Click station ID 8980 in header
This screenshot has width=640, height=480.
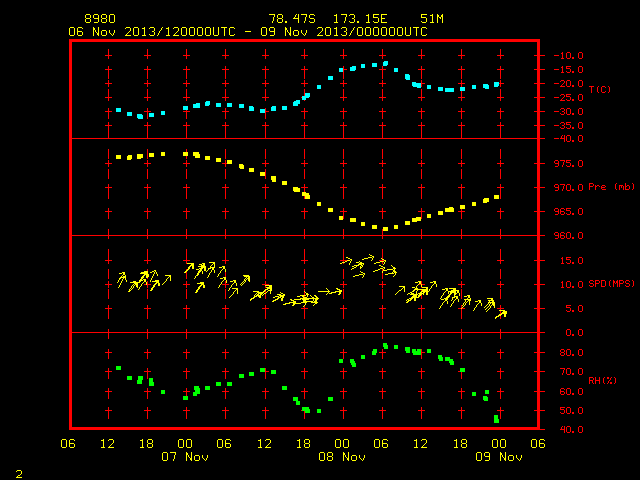point(100,19)
